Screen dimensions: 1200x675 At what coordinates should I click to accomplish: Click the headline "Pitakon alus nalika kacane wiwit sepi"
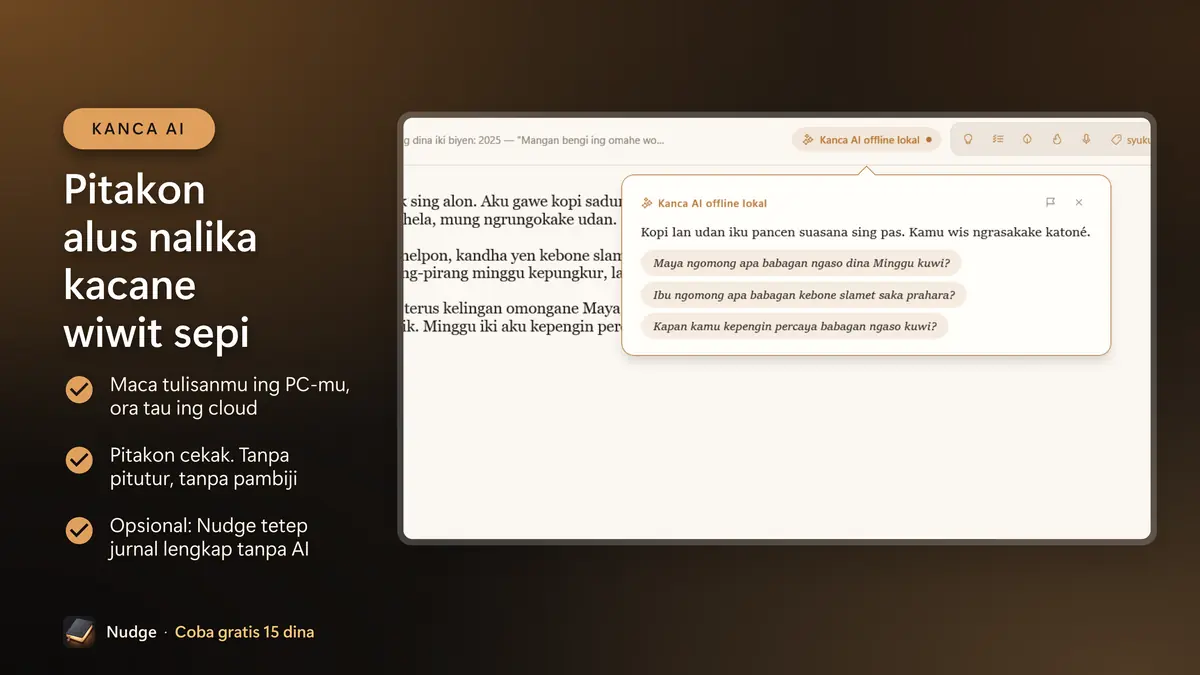click(x=160, y=262)
